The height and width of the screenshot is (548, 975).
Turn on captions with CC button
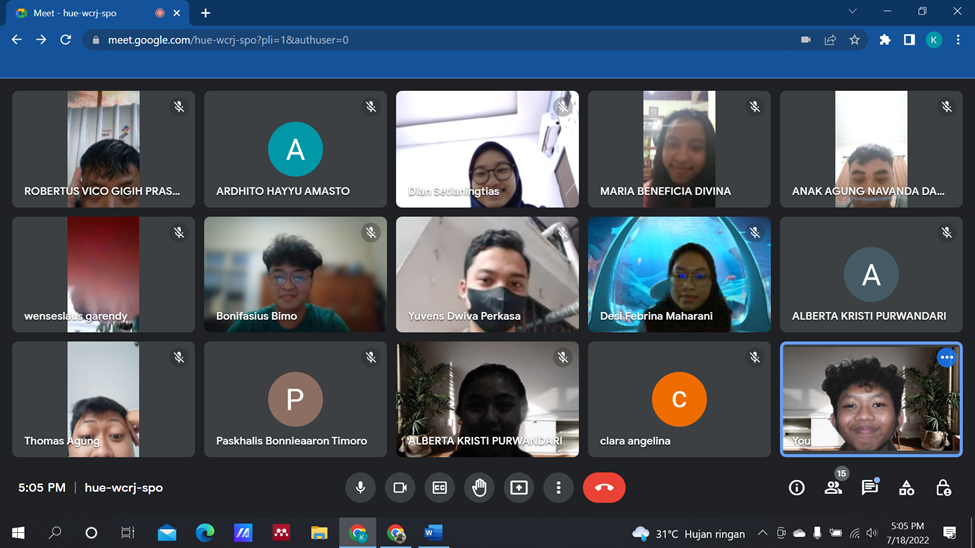point(440,488)
